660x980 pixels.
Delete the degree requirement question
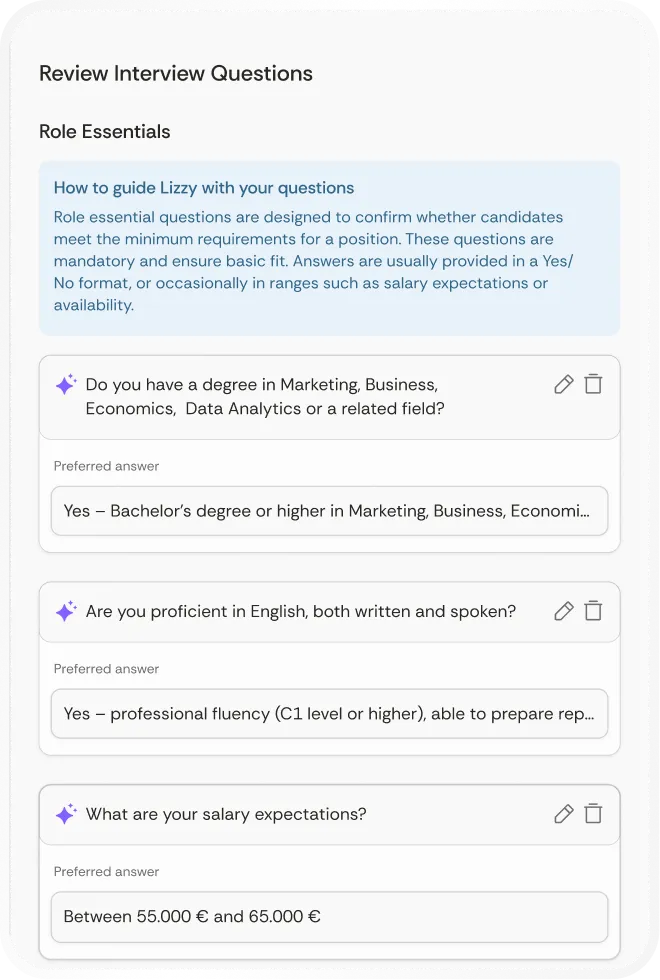(593, 384)
